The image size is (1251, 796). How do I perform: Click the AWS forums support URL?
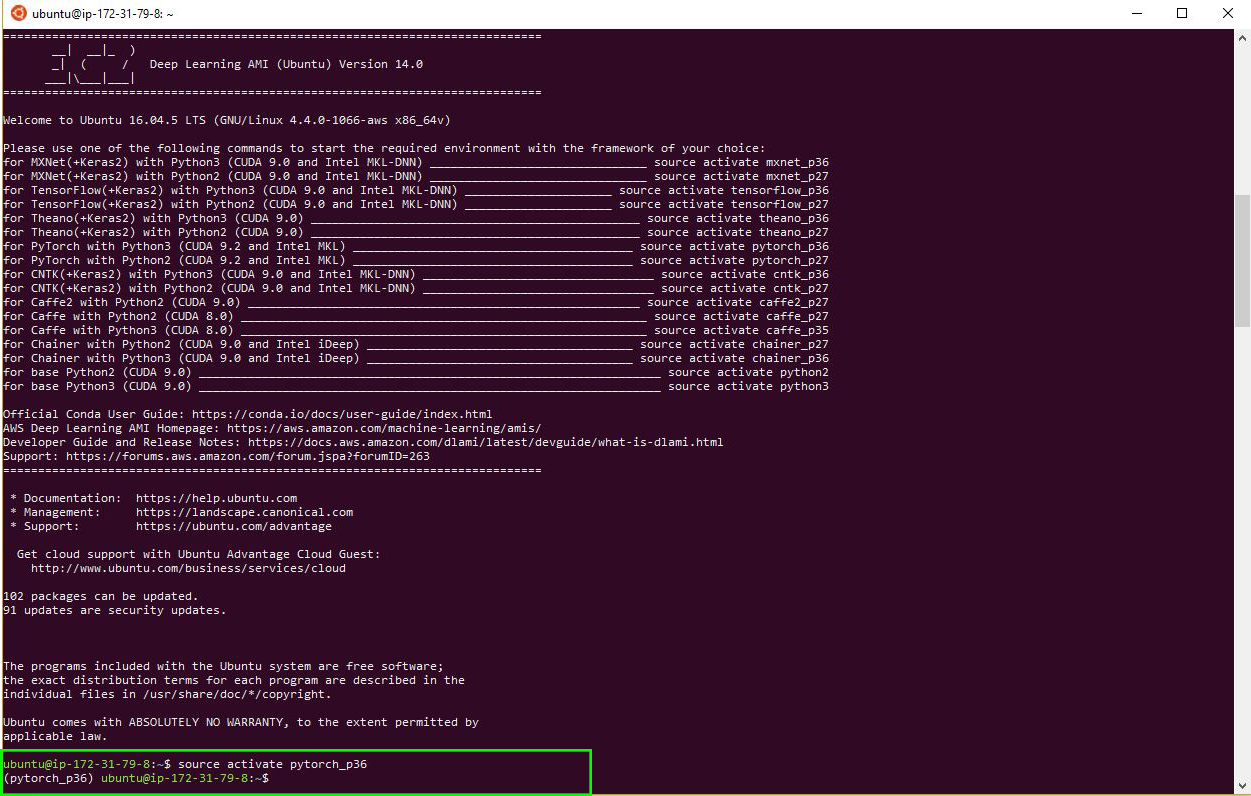[248, 456]
